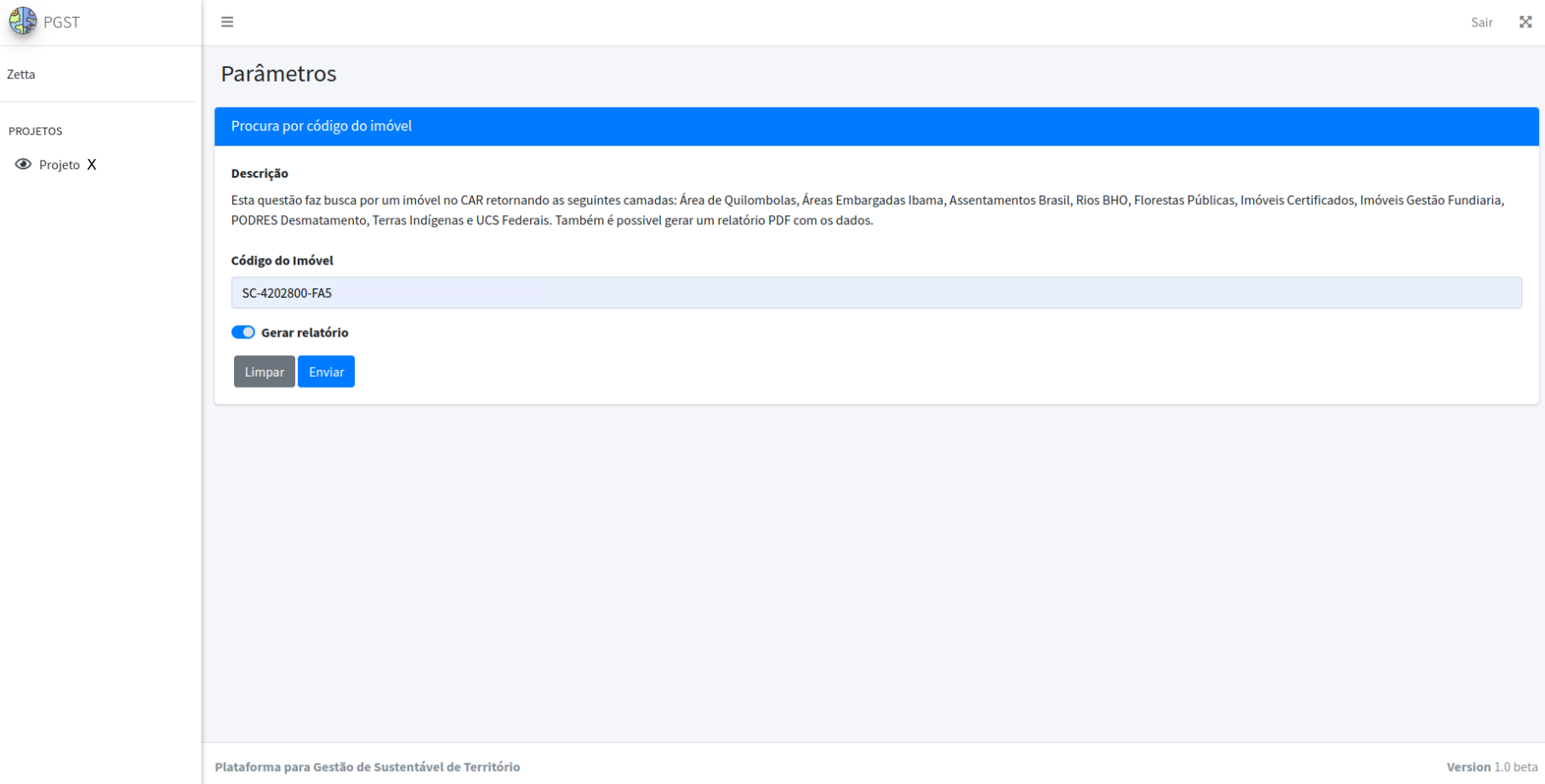Toggle the sidebar with the hamburger icon
Viewport: 1545px width, 784px height.
227,22
